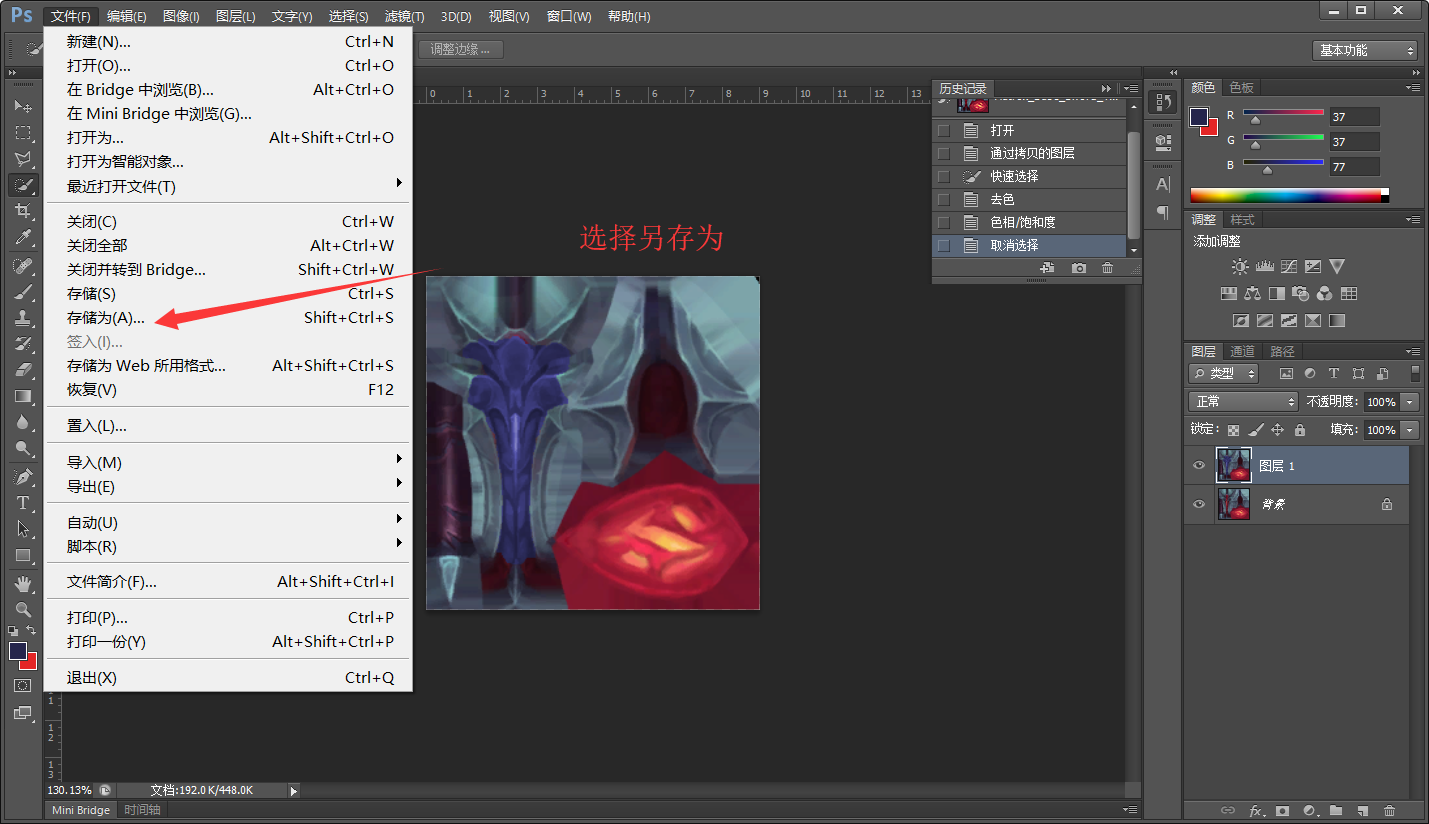This screenshot has height=824, width=1429.
Task: Open 类型 layer filter dropdown
Action: click(1224, 374)
